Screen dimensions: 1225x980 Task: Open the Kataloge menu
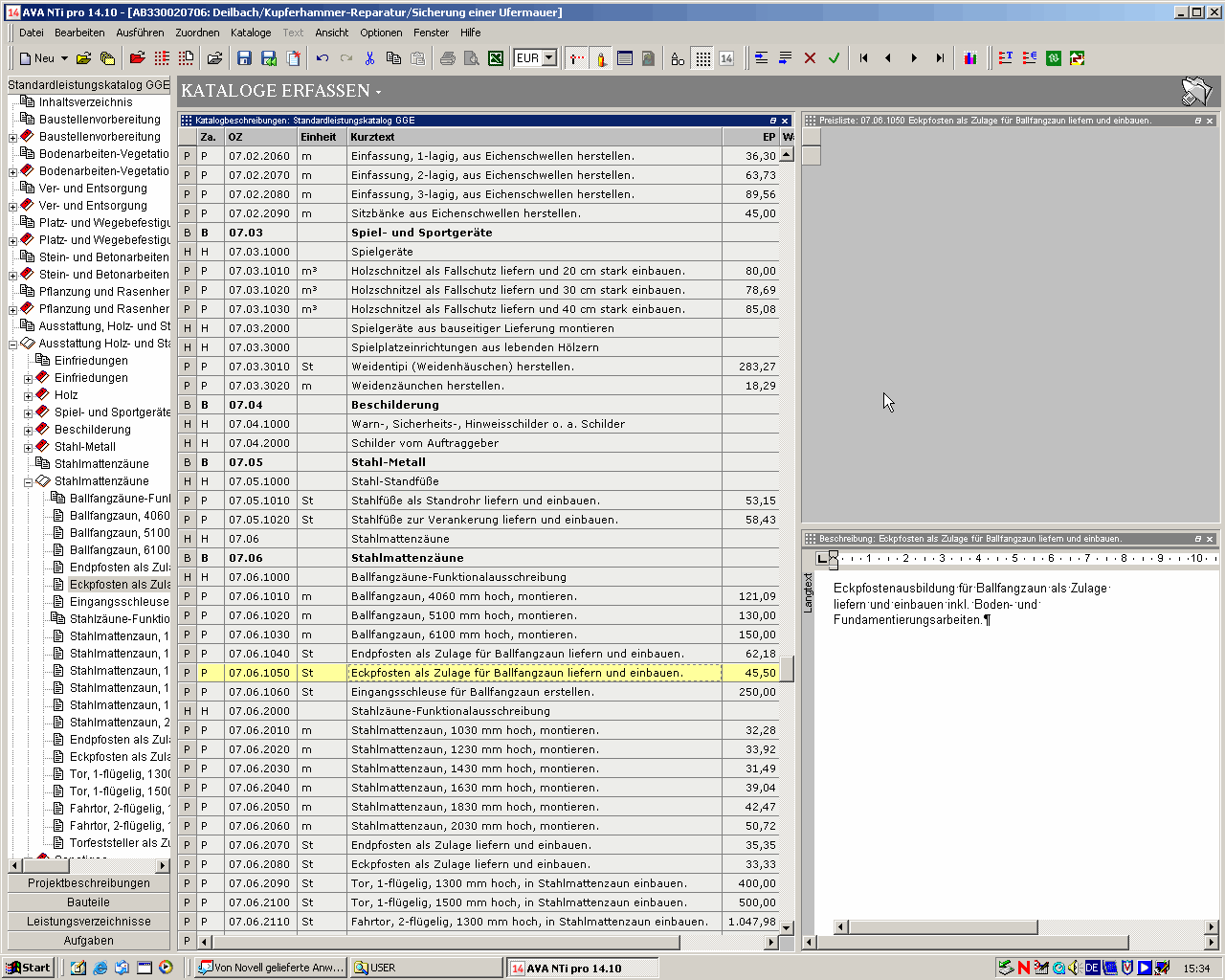(251, 33)
